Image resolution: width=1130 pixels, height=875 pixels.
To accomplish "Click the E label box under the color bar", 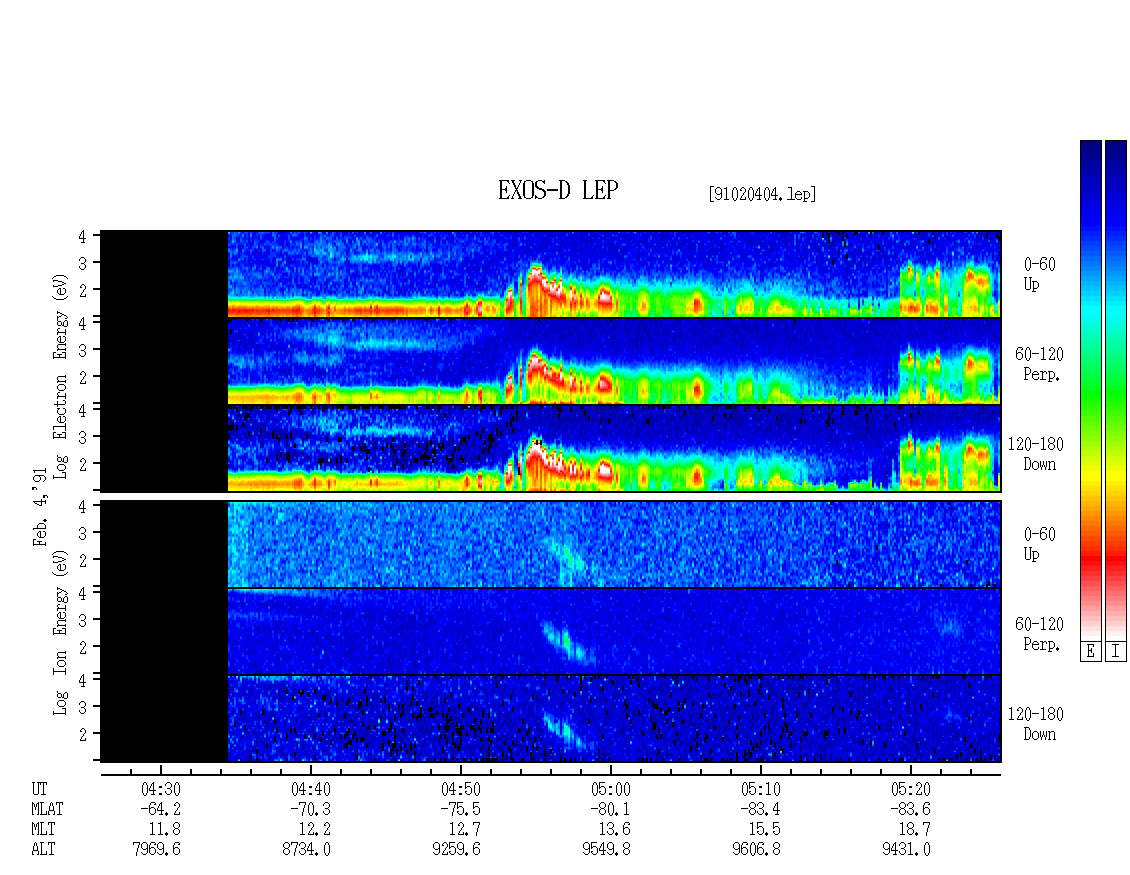I will (1090, 651).
